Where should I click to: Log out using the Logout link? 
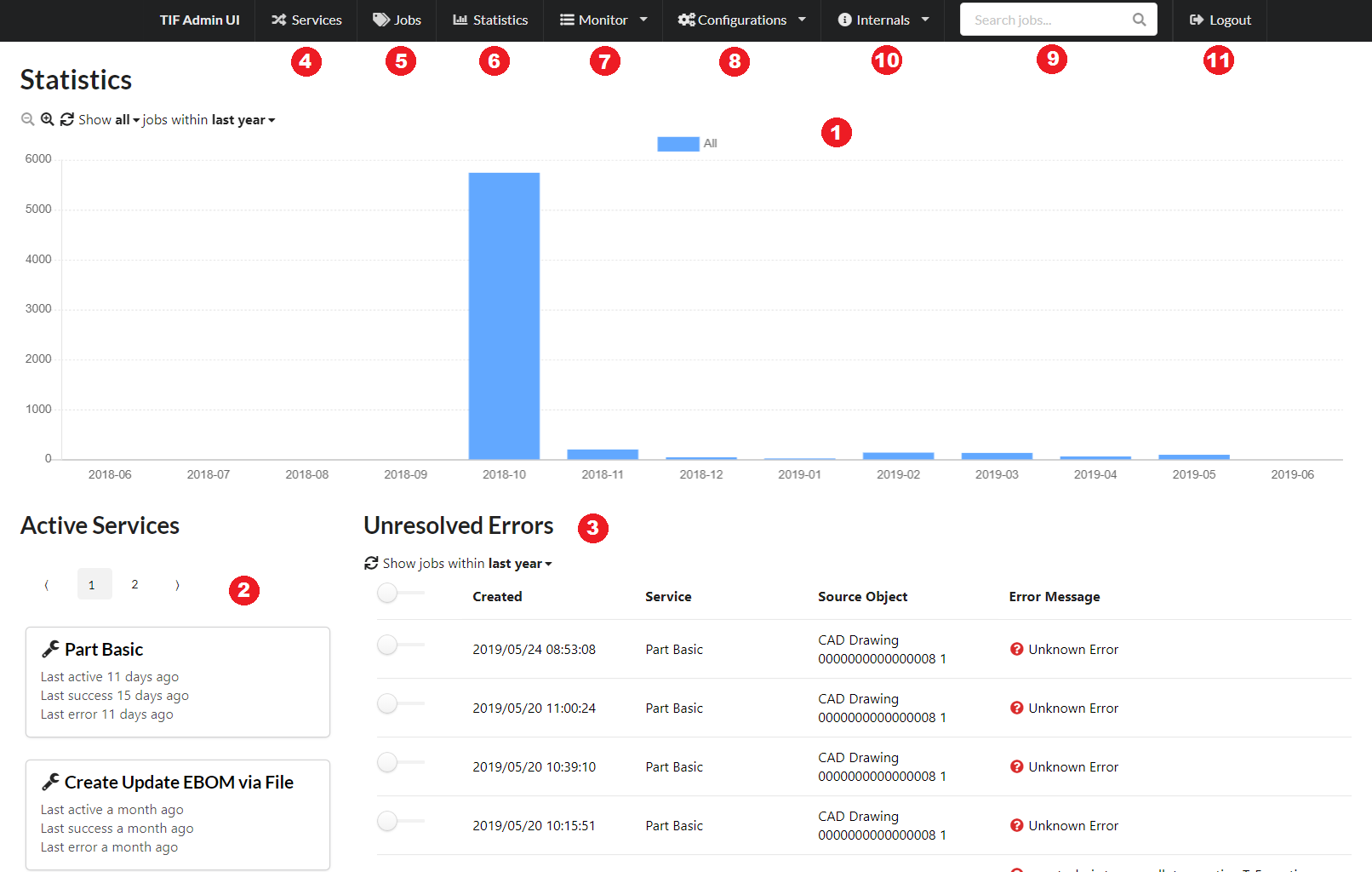tap(1221, 20)
